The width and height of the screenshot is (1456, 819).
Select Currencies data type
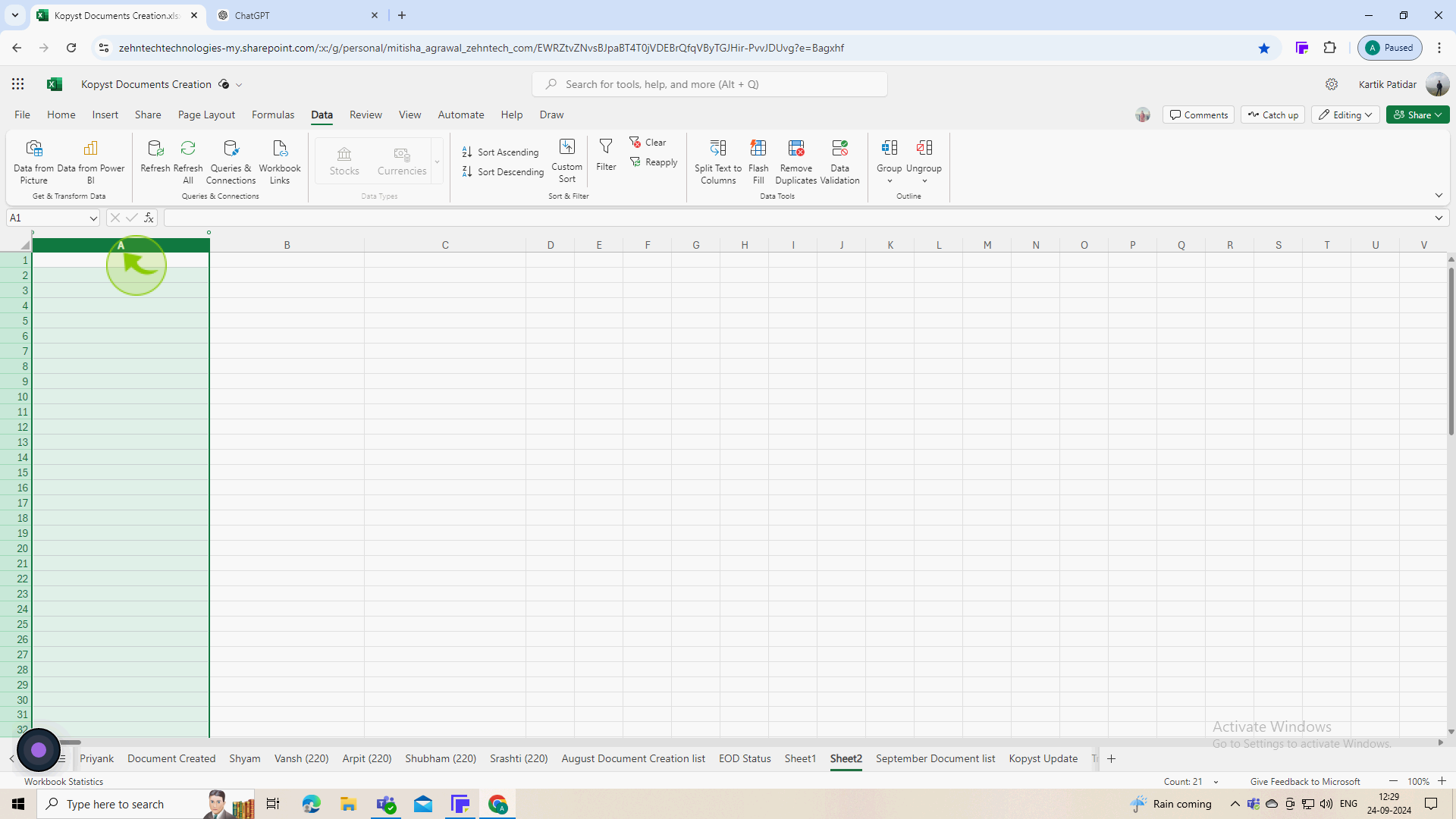[402, 162]
